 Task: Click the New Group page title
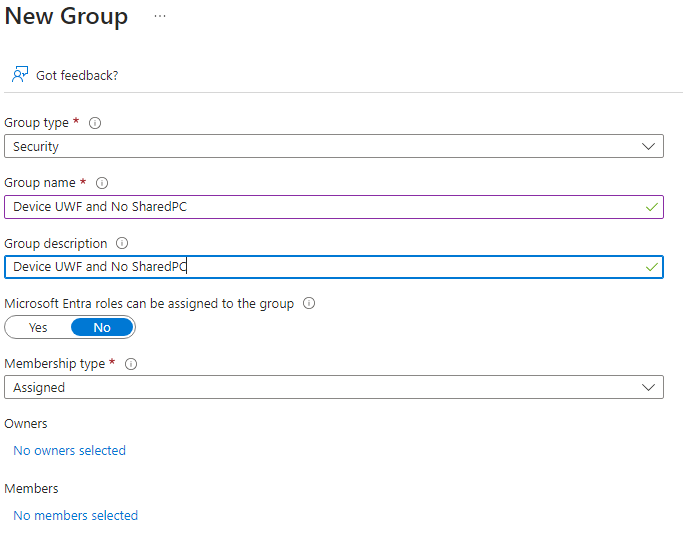coord(66,17)
